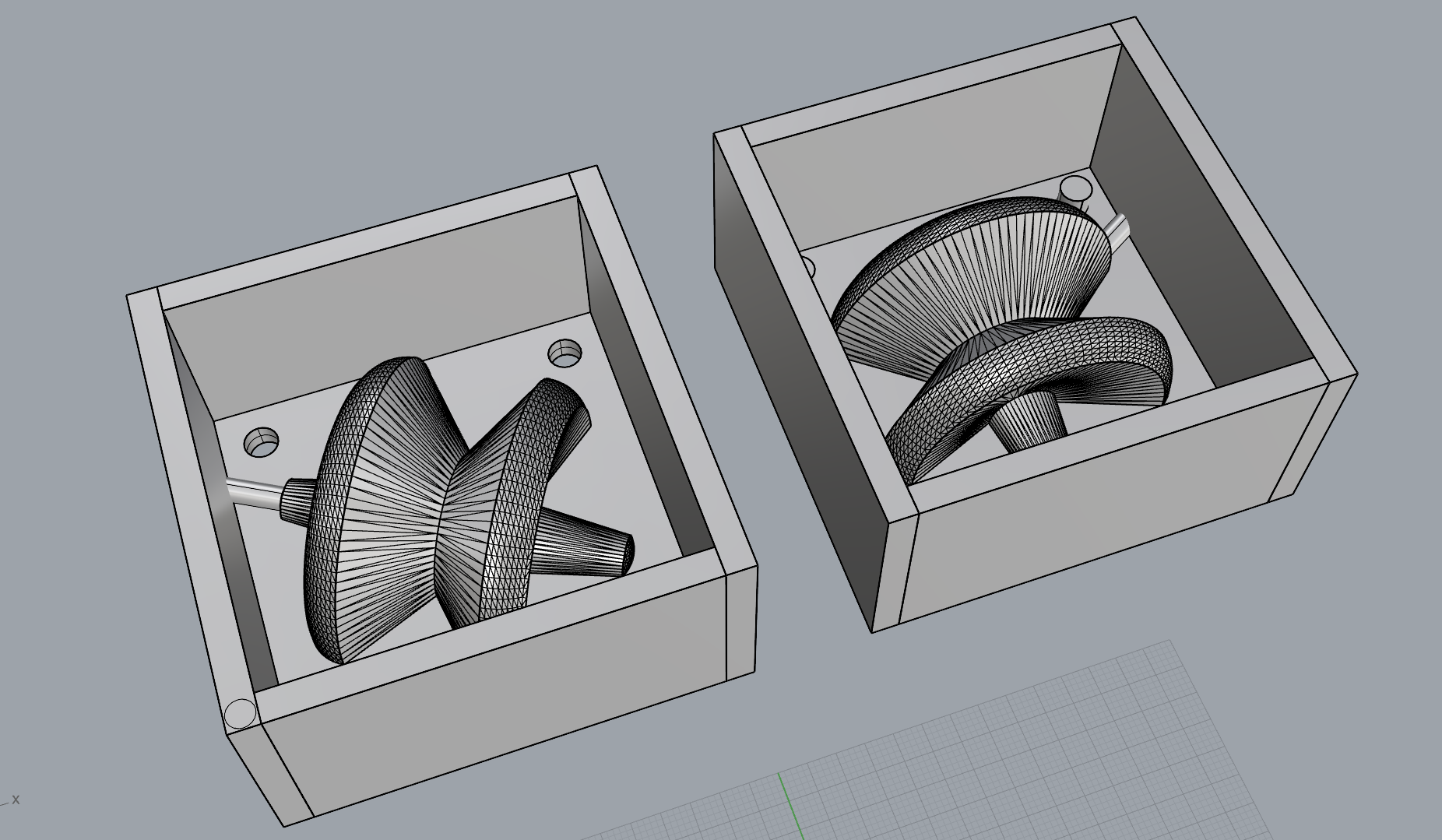Click the X axis label in viewport corner
The width and height of the screenshot is (1442, 840).
pos(16,800)
